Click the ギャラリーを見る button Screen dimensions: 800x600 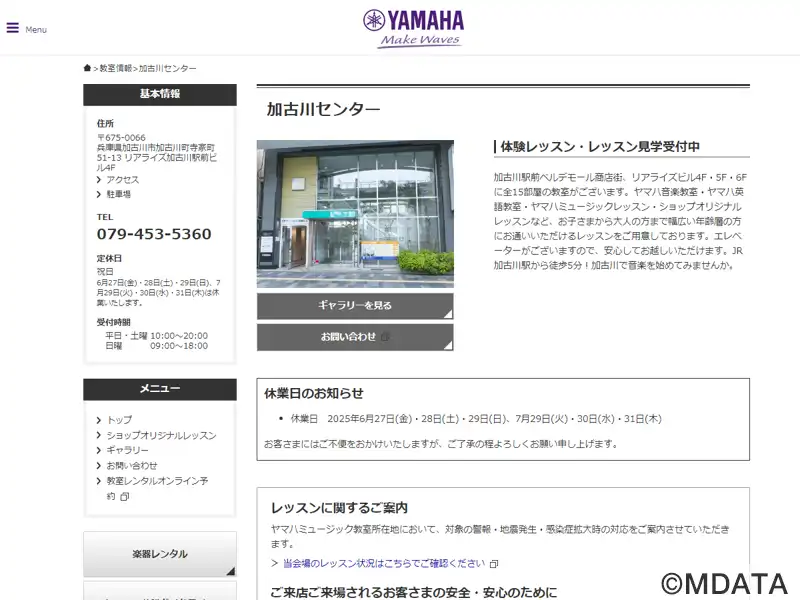click(355, 306)
